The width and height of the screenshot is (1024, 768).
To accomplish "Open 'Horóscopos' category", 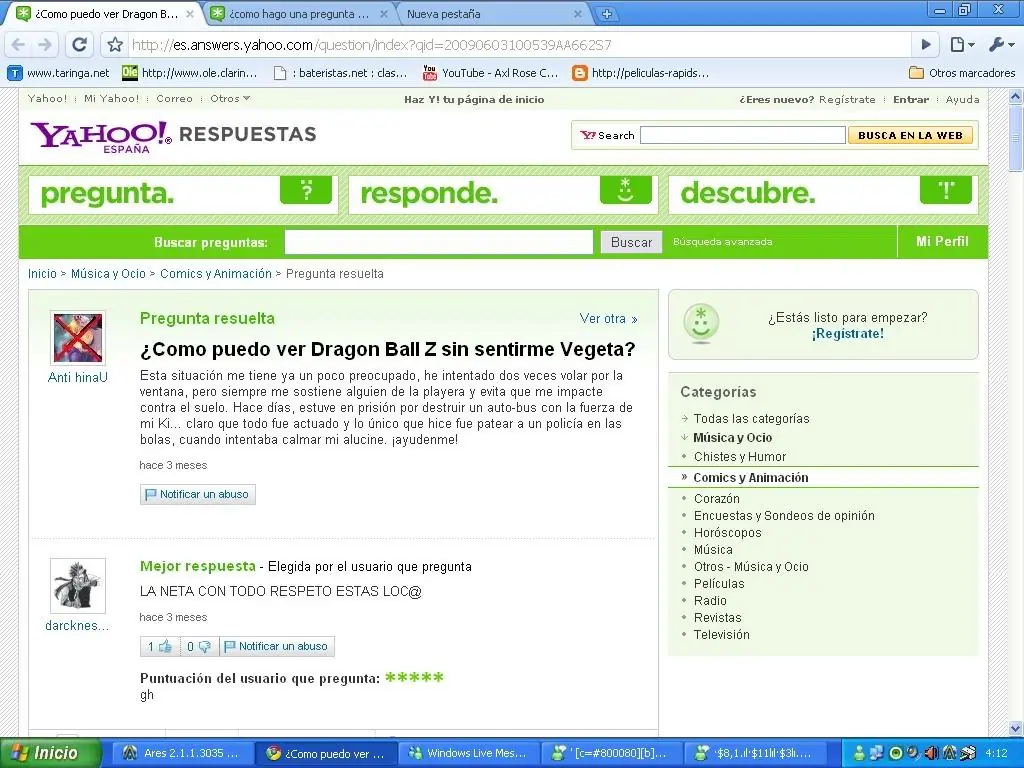I will [728, 533].
